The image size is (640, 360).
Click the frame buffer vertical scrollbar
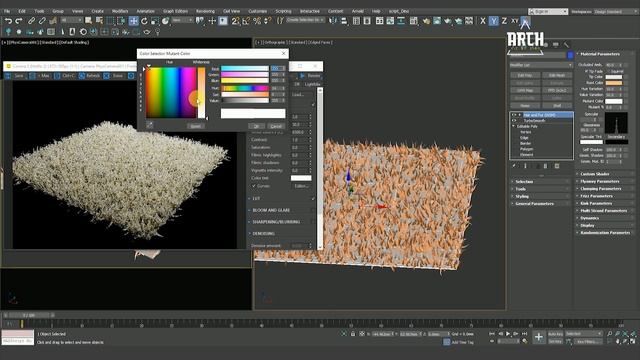tap(320, 167)
